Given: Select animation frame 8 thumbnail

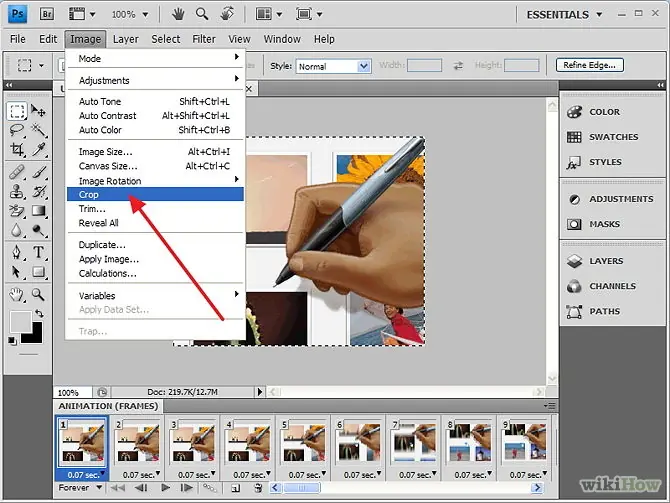Looking at the screenshot, I should click(x=469, y=443).
